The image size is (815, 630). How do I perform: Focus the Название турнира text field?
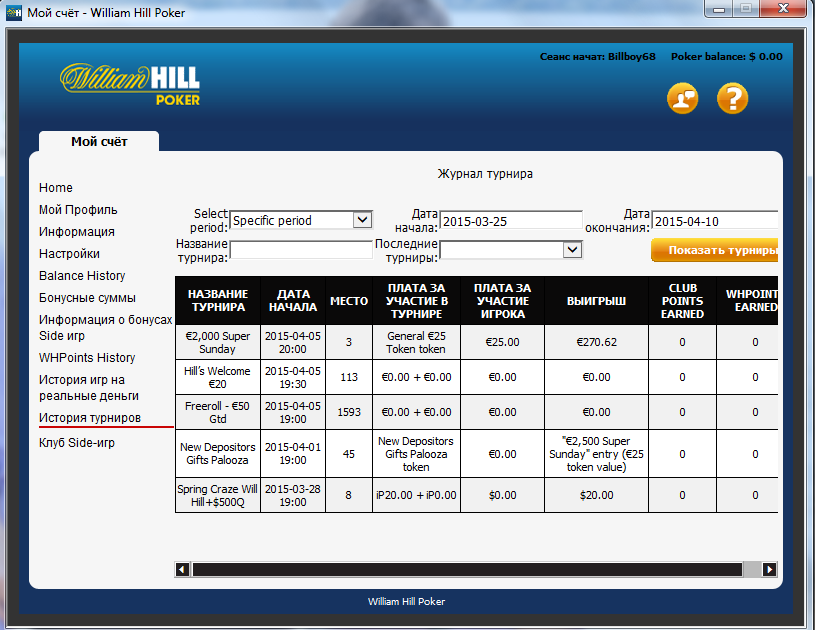pos(301,250)
